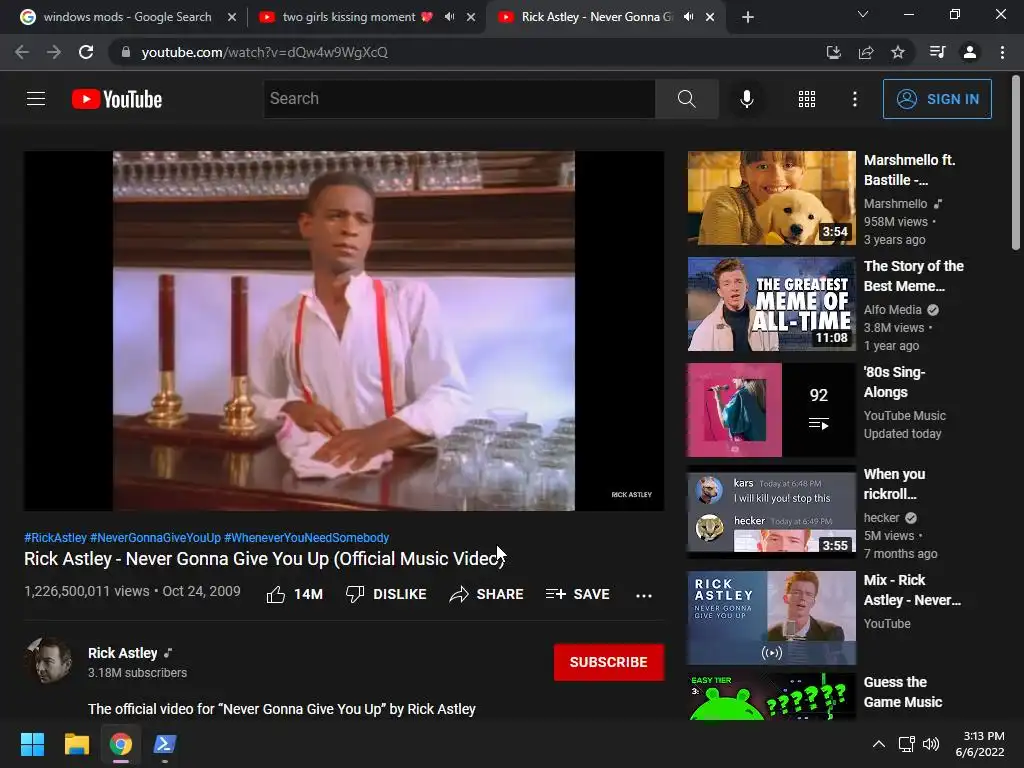The width and height of the screenshot is (1024, 768).
Task: Open File Explorer from taskbar
Action: [x=76, y=744]
